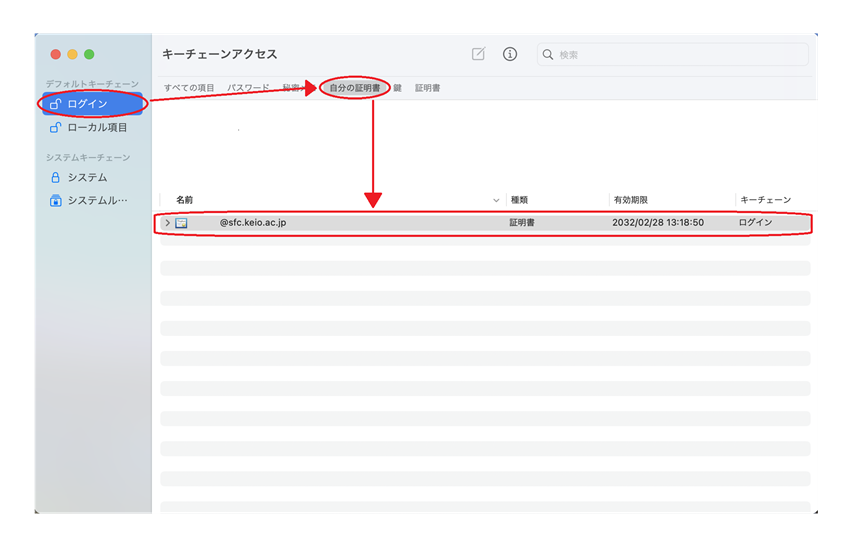Click the padlock icon beside ローカル項目
850x549 pixels.
tap(56, 128)
